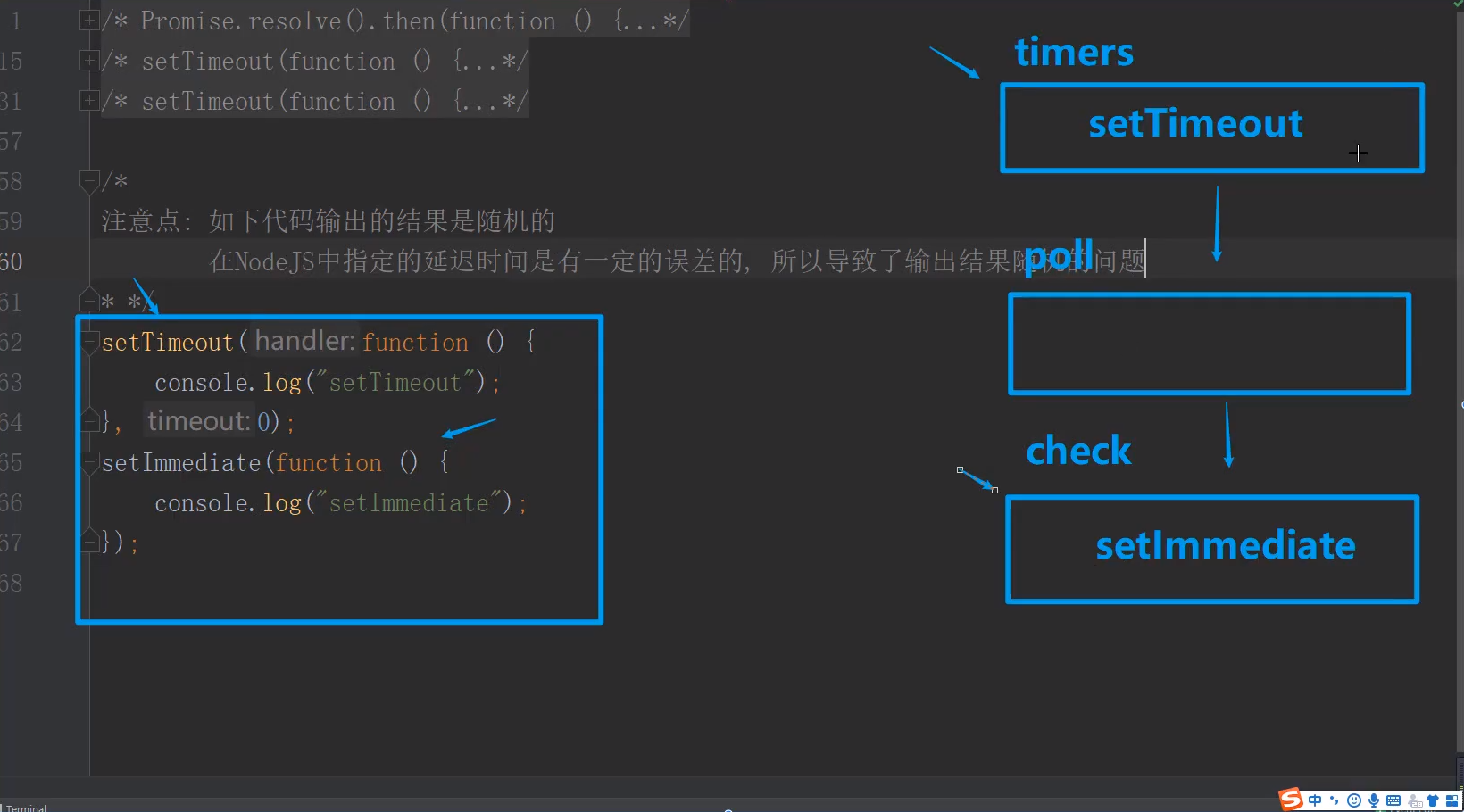Click the closing '});' on line 67
Image resolution: width=1464 pixels, height=812 pixels.
tap(120, 542)
